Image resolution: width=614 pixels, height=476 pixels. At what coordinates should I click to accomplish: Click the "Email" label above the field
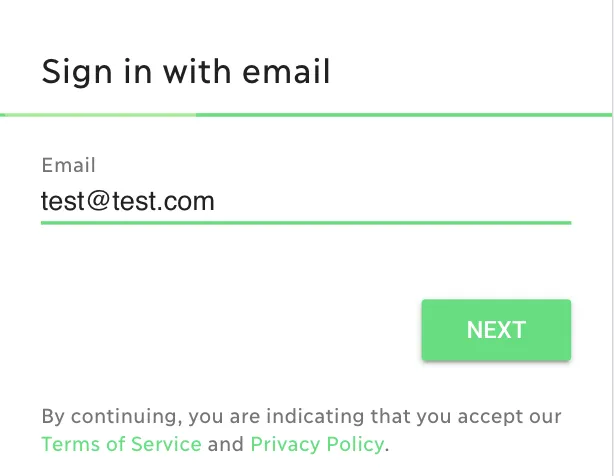point(69,165)
